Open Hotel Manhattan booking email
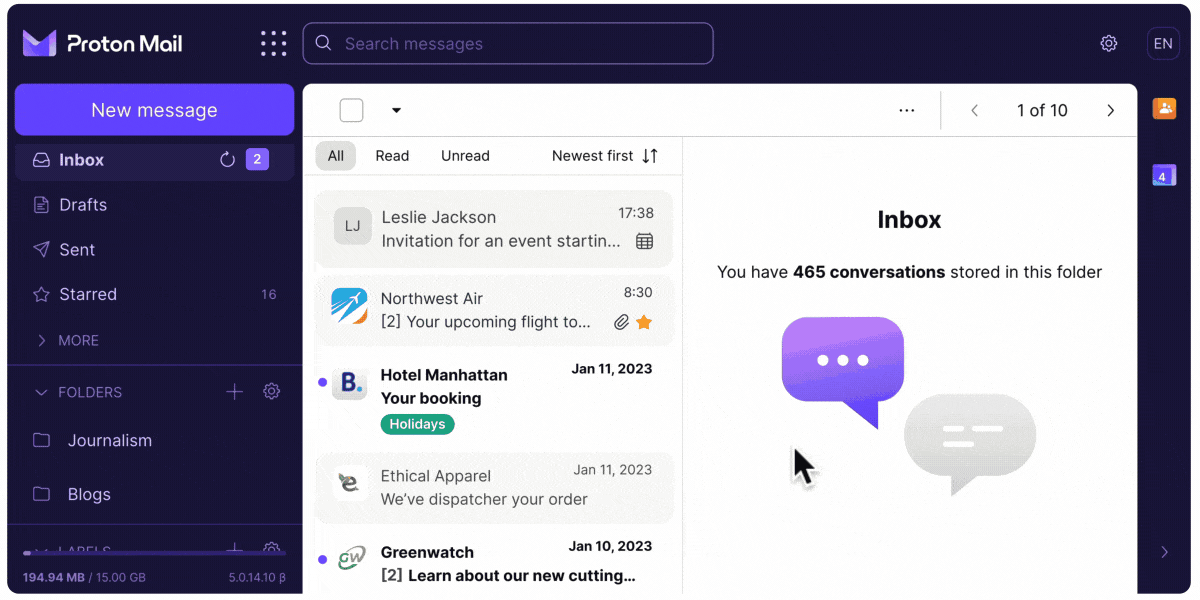 (494, 398)
